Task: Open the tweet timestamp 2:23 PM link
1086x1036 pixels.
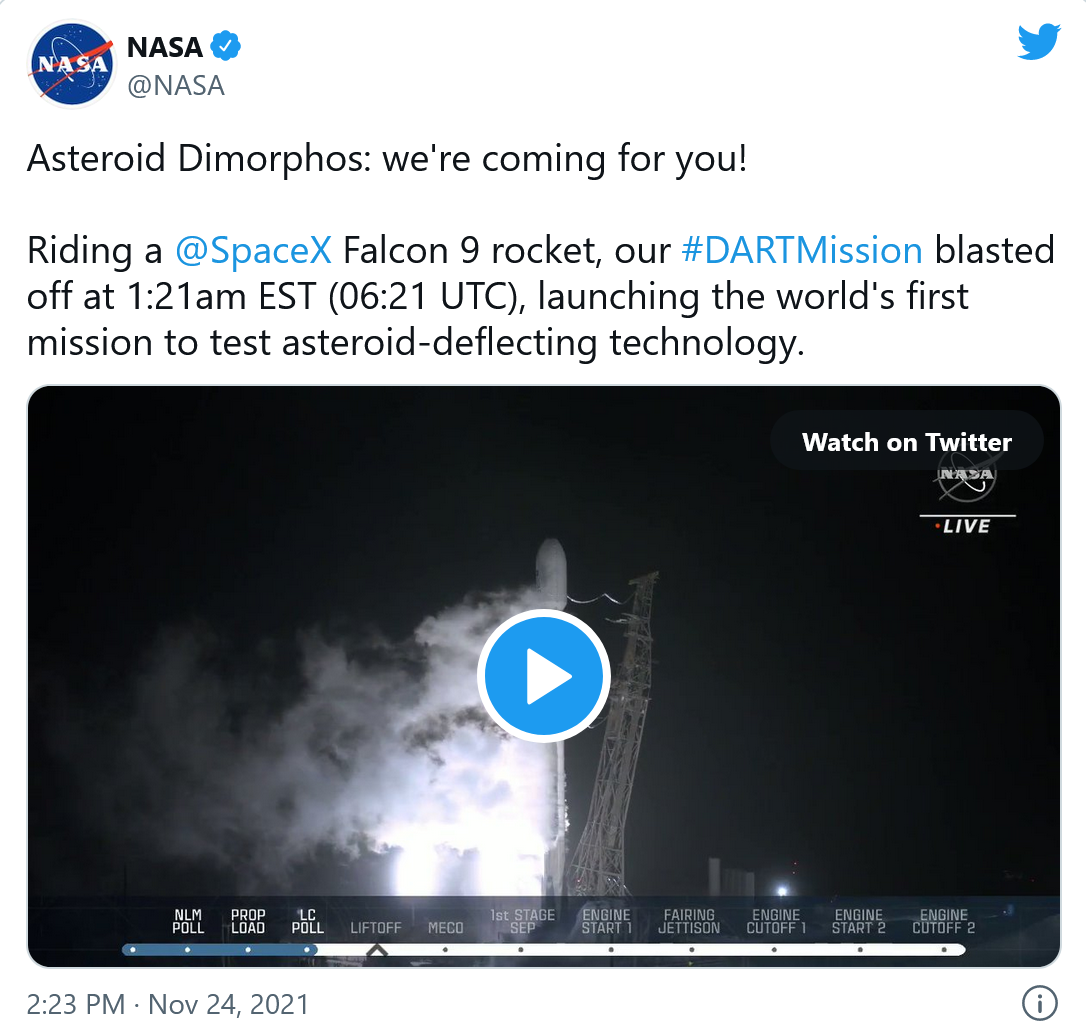Action: (x=75, y=1003)
